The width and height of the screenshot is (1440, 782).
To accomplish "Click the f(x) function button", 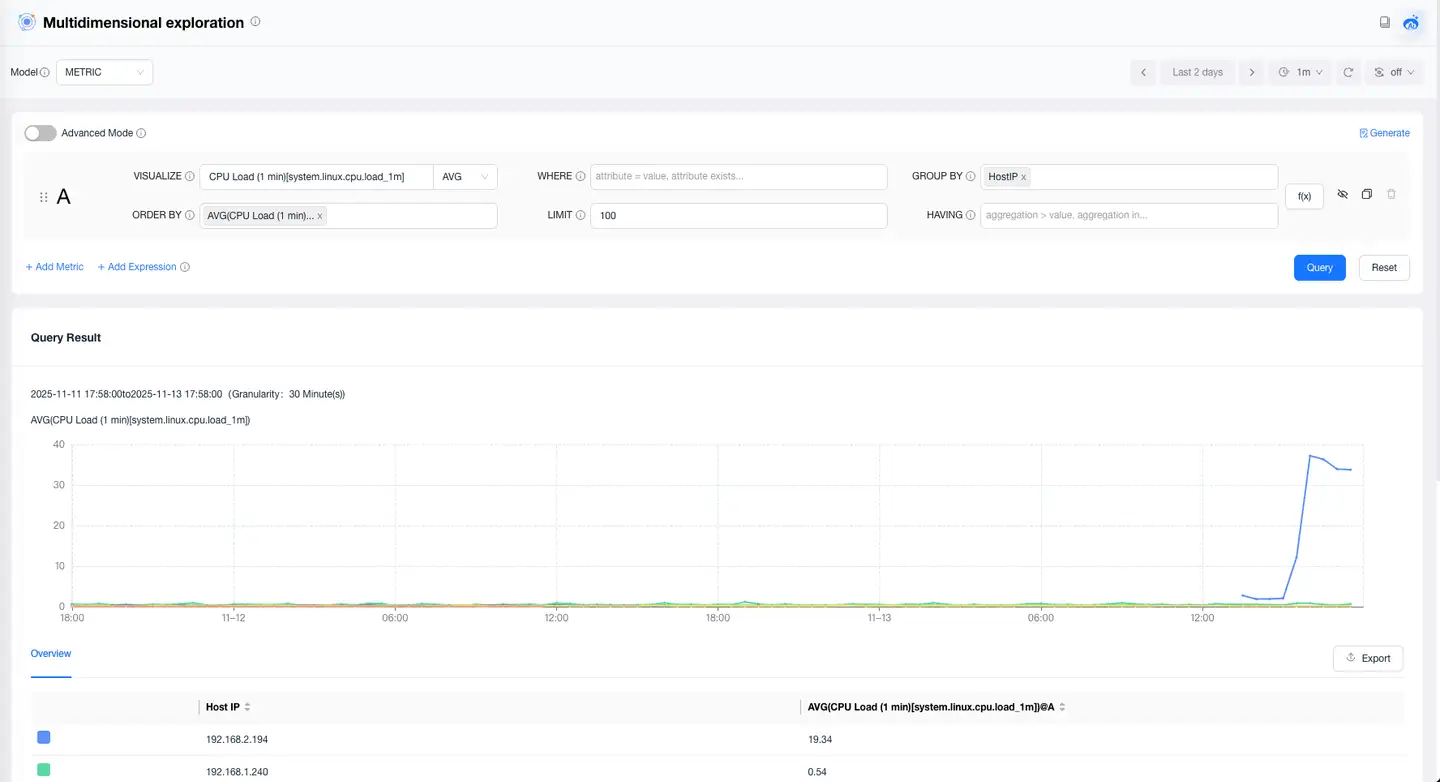I will (1304, 196).
